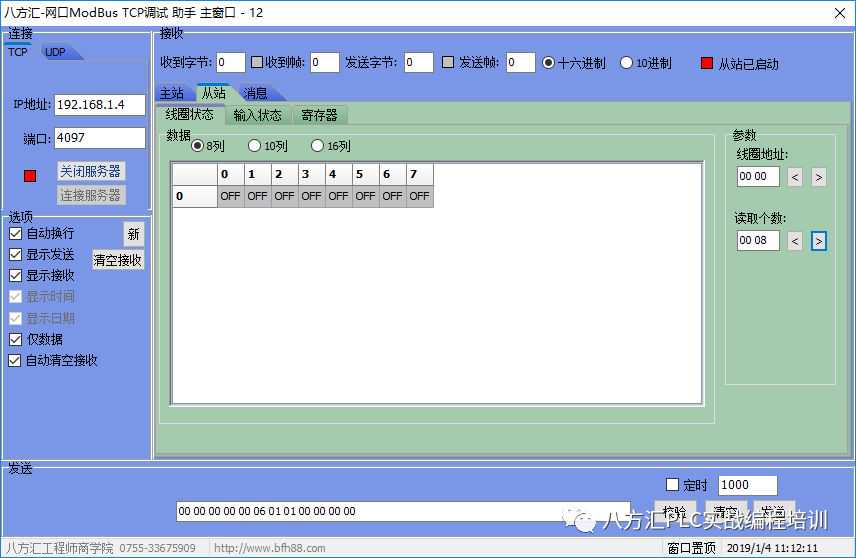Click the IP地址 input field
This screenshot has width=856, height=558.
click(x=99, y=105)
